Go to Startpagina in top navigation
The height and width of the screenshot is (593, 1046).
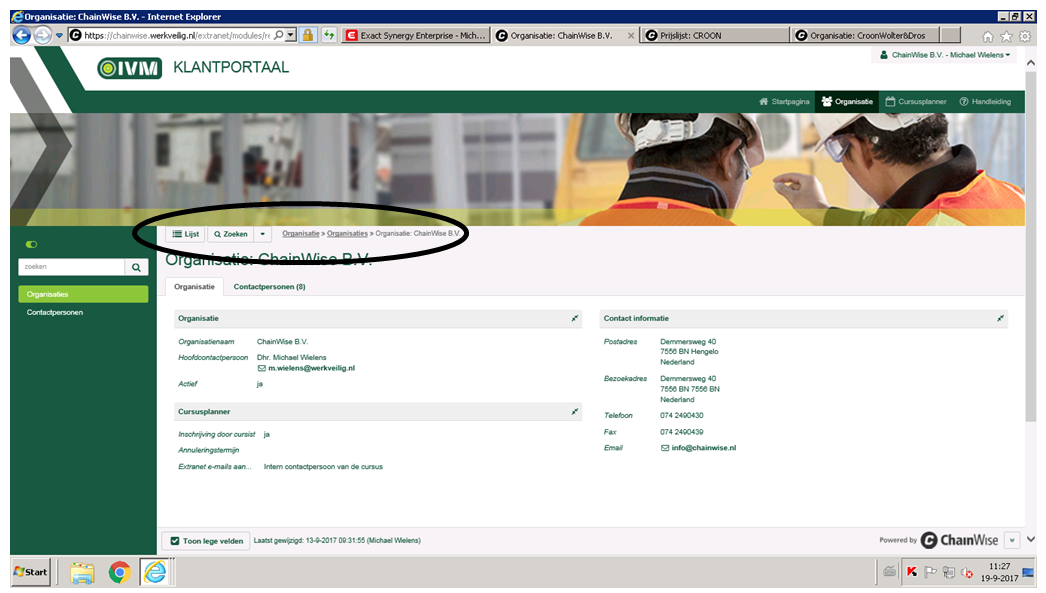[784, 101]
